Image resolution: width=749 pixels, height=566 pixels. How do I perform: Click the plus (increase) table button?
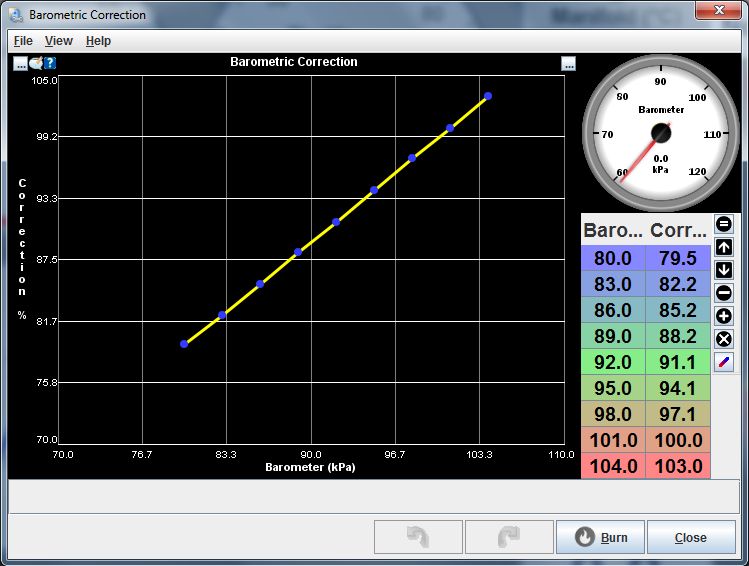click(x=724, y=316)
